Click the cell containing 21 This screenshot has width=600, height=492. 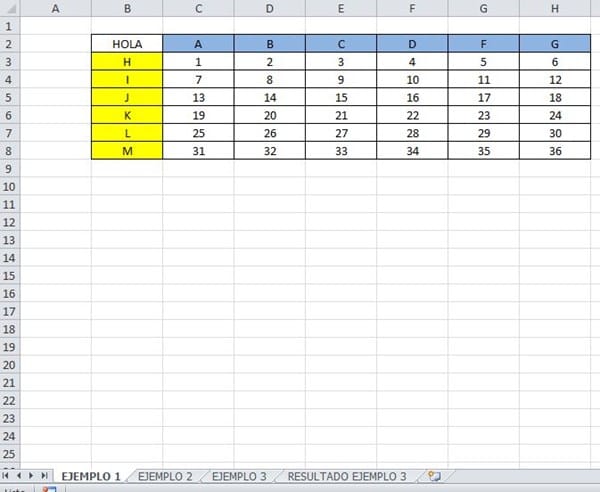[x=341, y=115]
